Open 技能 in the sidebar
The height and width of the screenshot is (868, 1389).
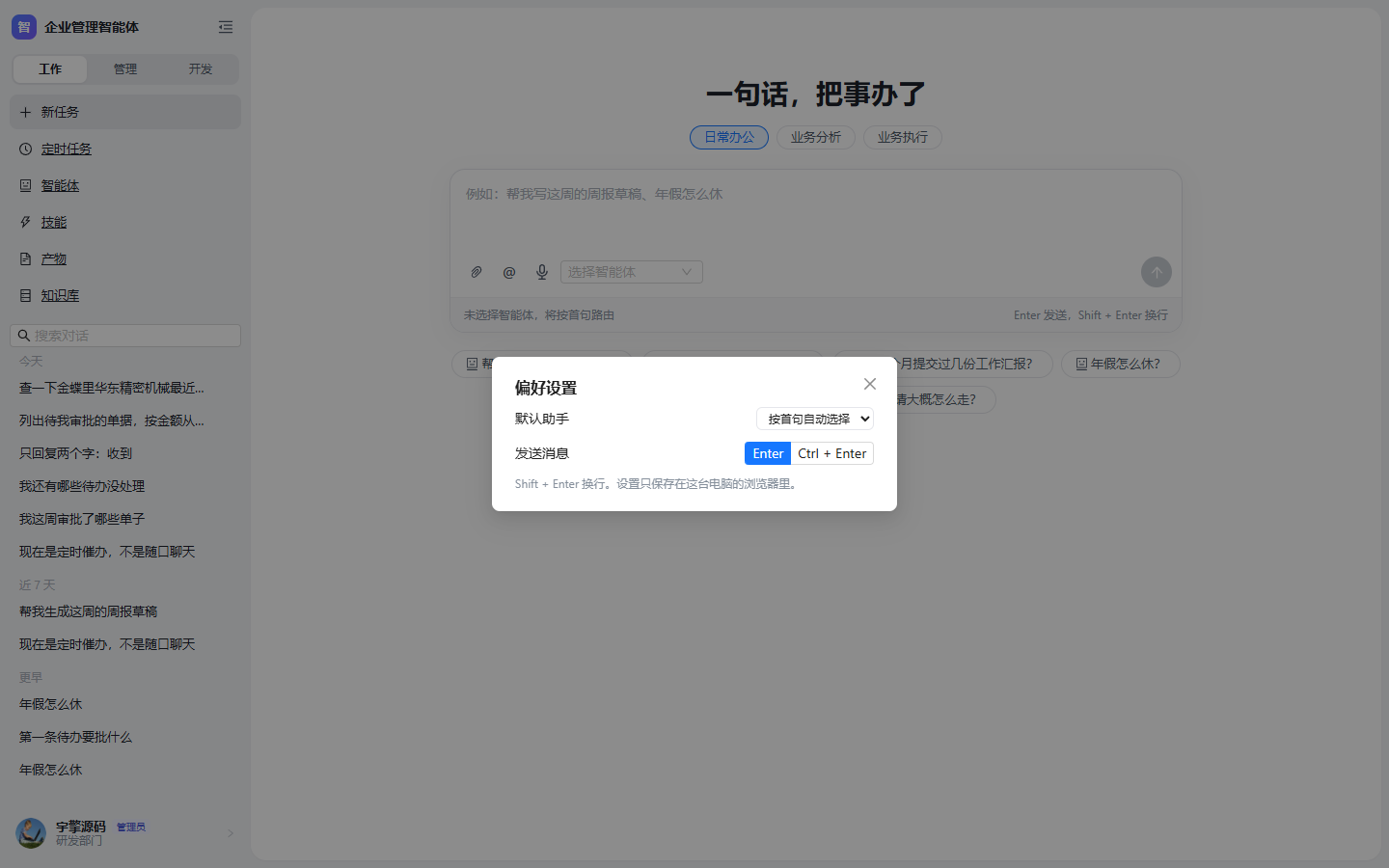tap(125, 222)
